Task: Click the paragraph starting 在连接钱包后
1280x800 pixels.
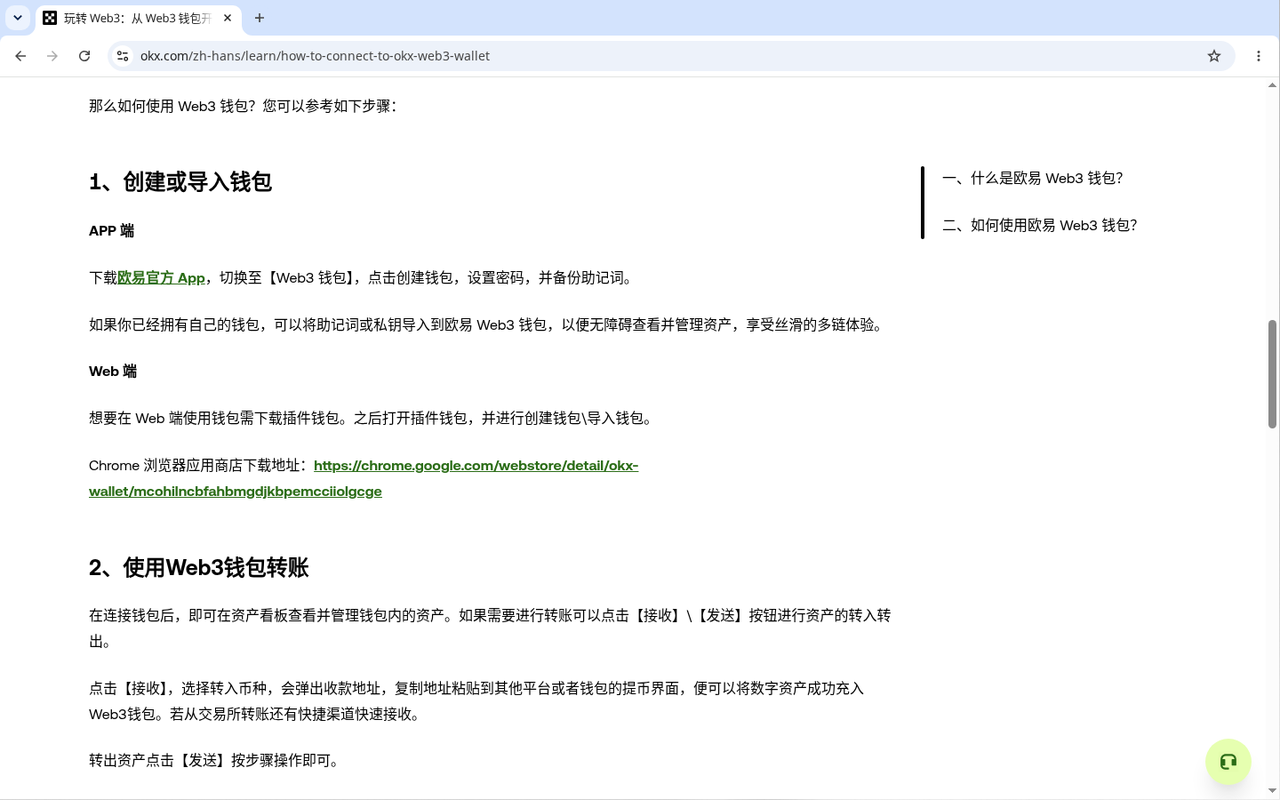Action: tap(490, 628)
